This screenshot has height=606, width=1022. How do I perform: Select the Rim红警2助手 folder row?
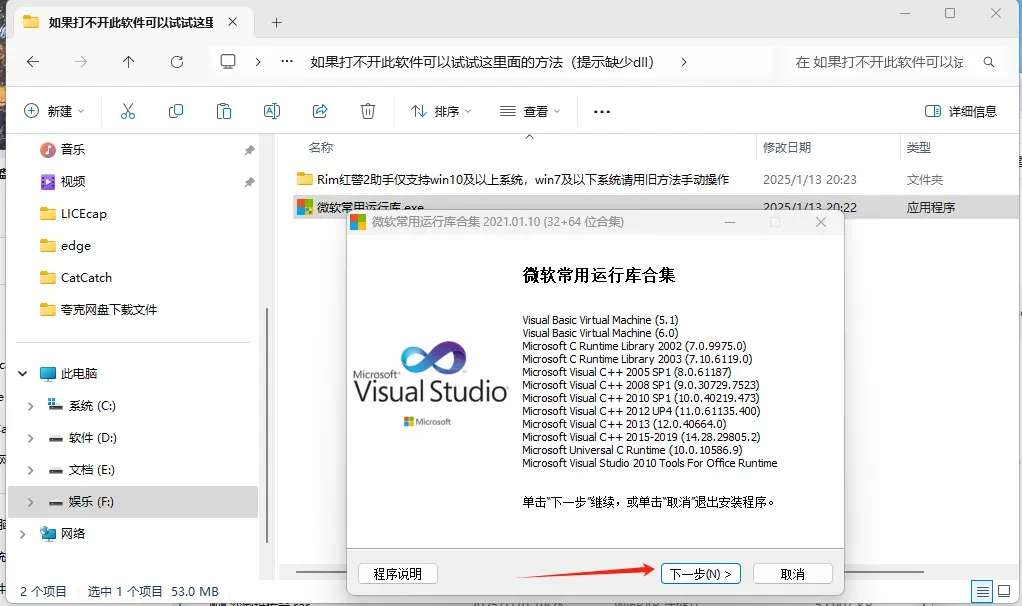[x=657, y=179]
